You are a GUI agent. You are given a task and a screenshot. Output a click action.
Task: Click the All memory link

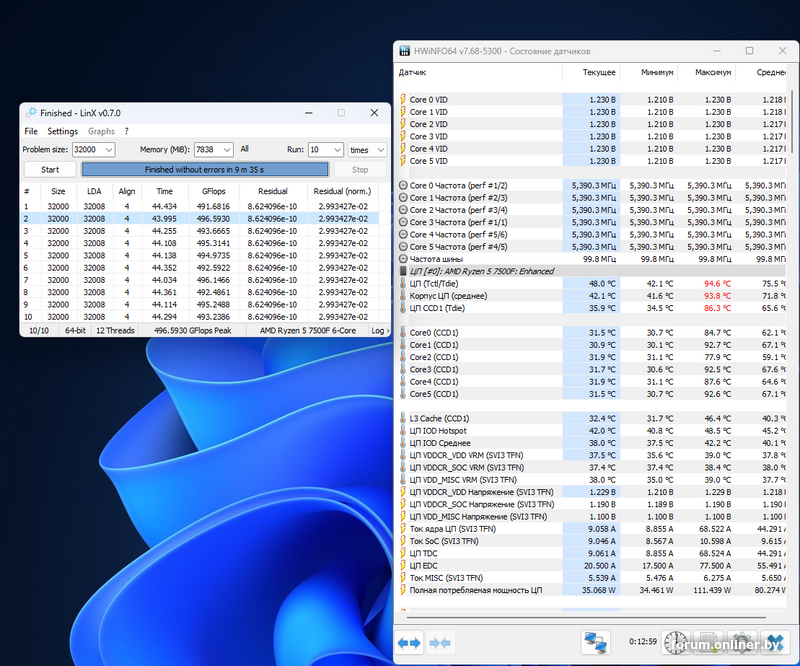click(244, 149)
